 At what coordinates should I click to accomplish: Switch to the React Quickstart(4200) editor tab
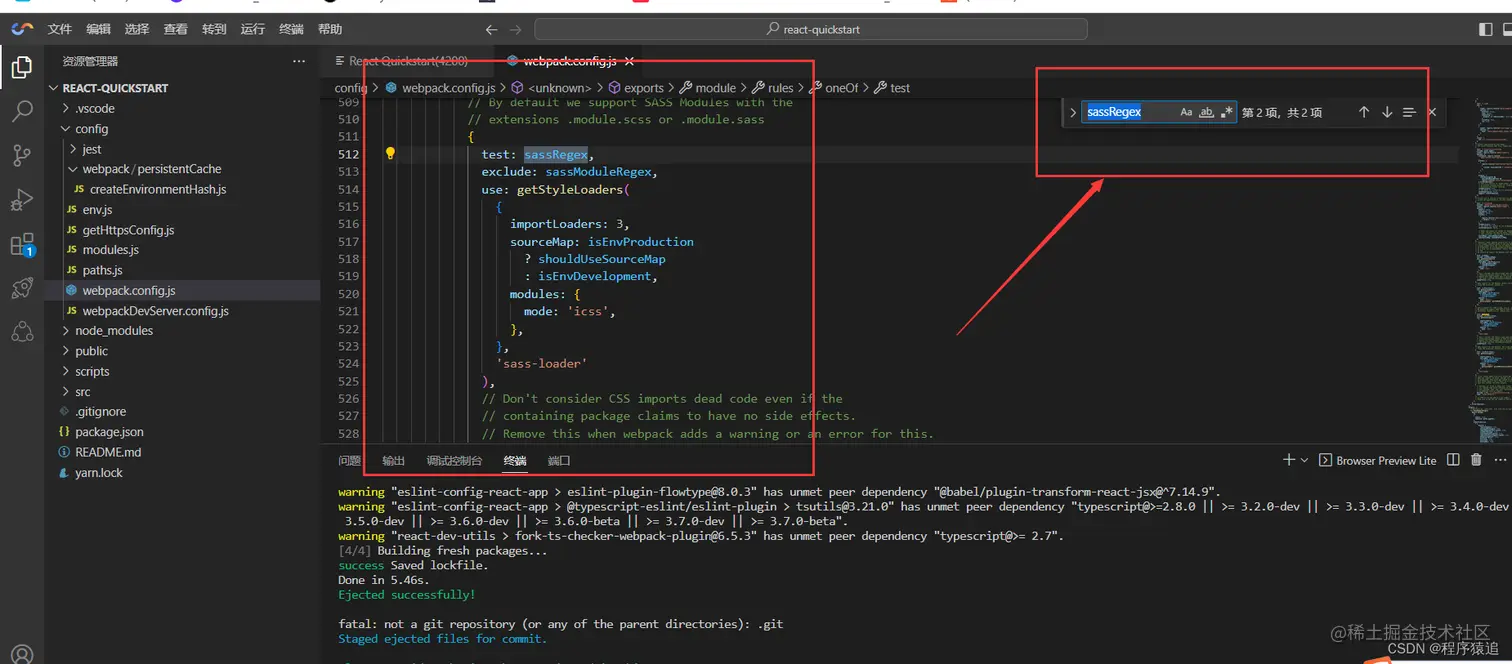(407, 61)
